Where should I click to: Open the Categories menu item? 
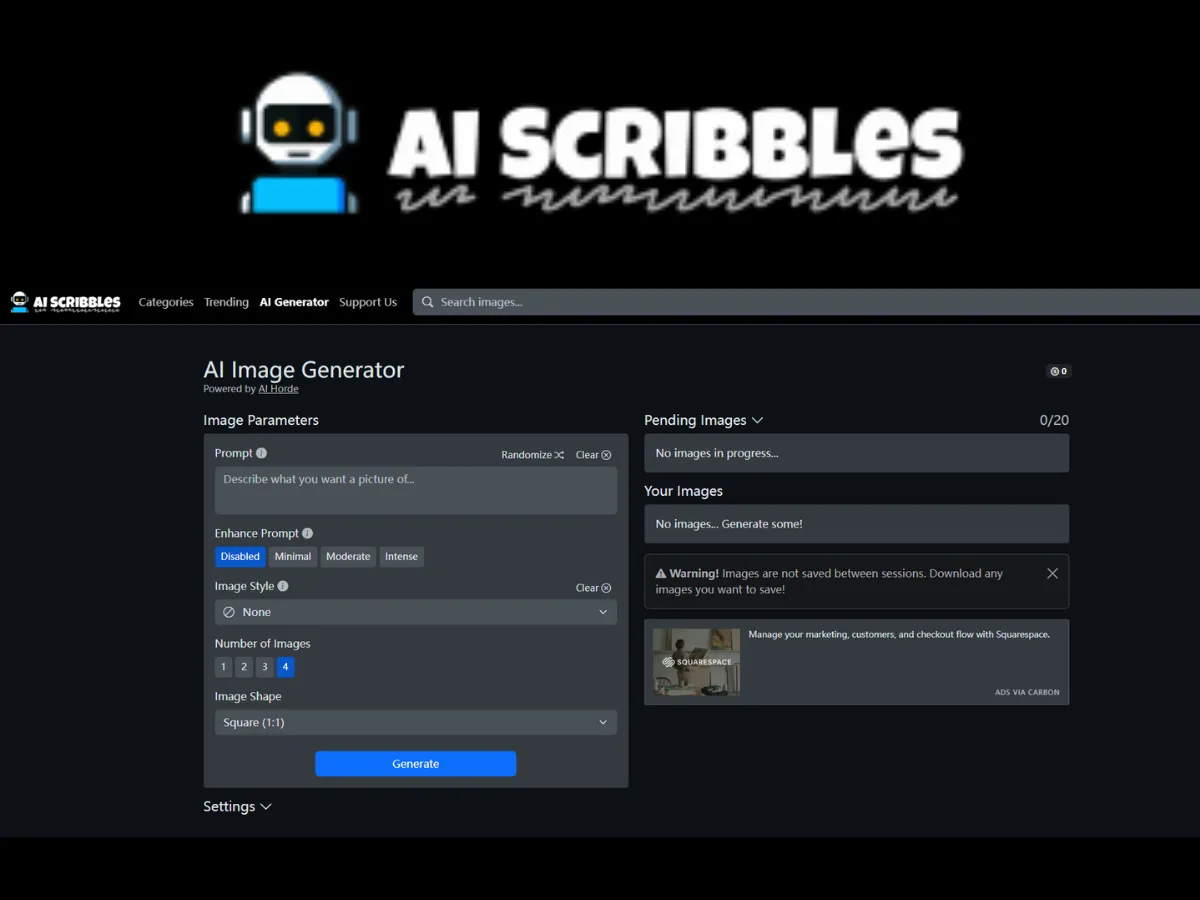(x=166, y=302)
